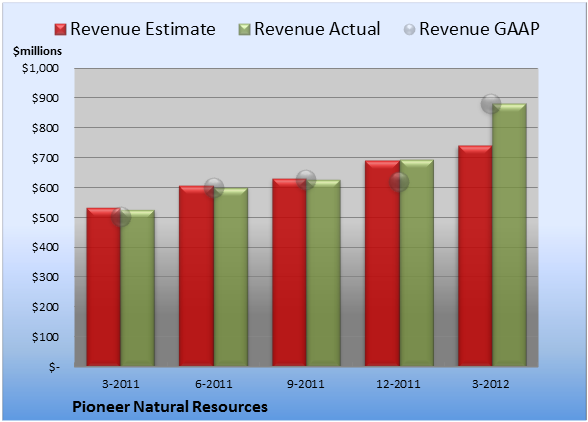Click the '$200' y-axis label
Image resolution: width=588 pixels, height=422 pixels.
click(x=45, y=307)
